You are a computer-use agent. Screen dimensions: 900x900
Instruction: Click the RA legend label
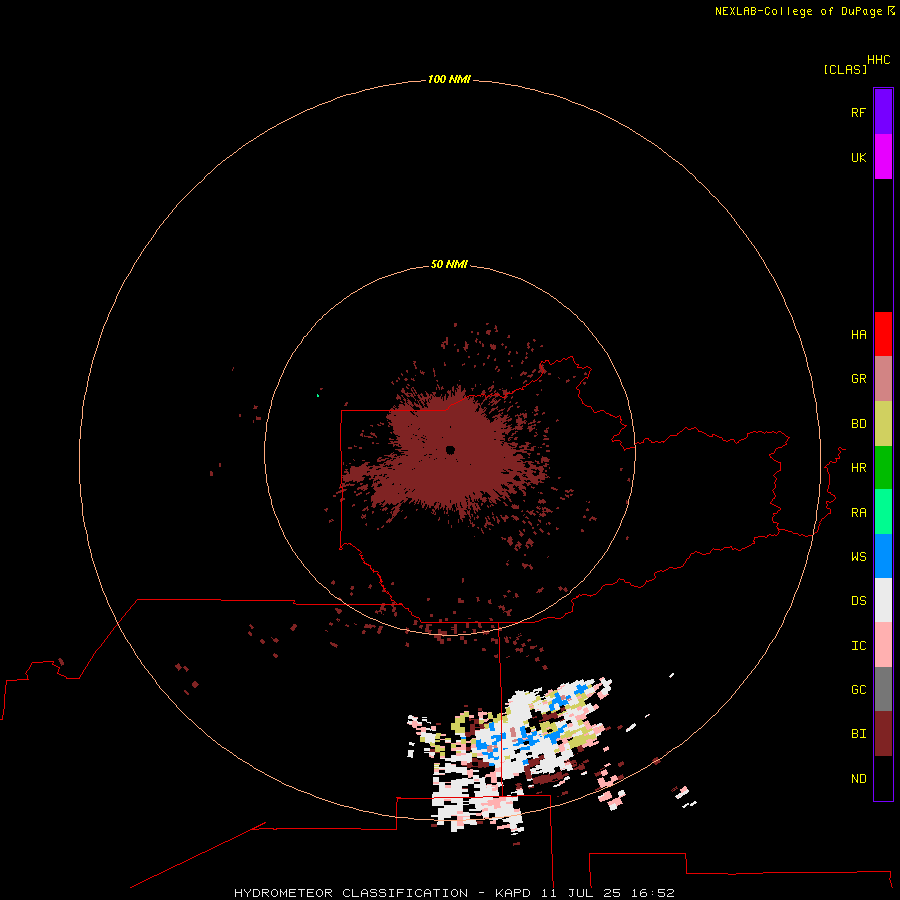pos(858,513)
